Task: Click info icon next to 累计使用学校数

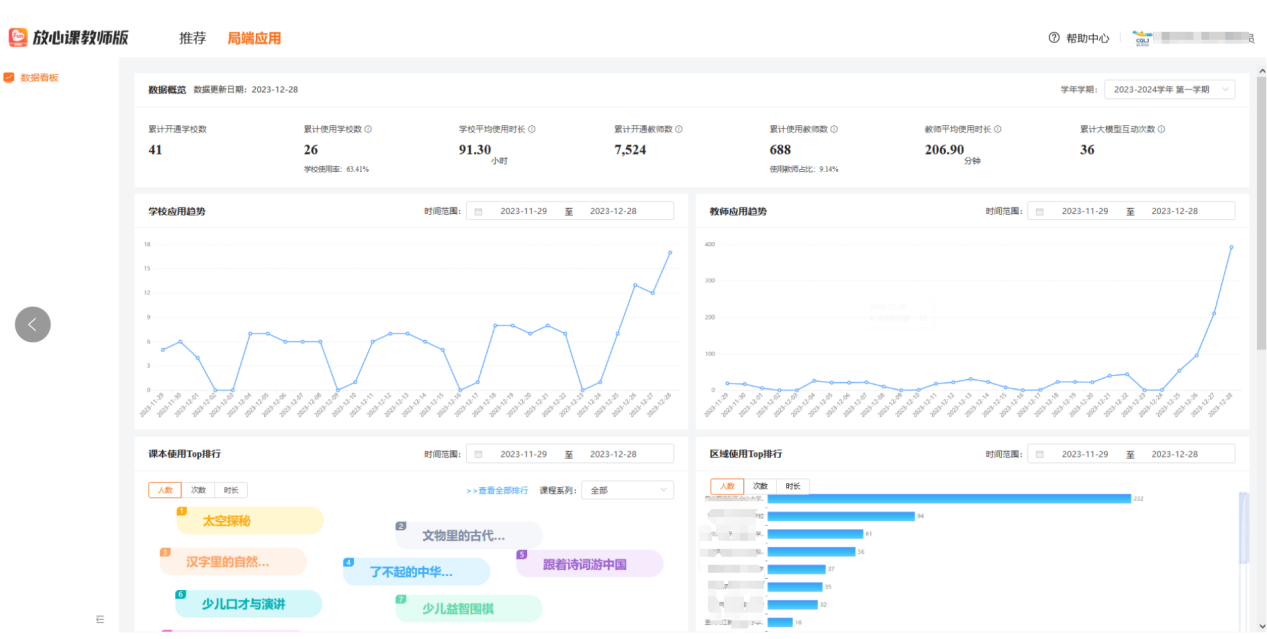Action: [x=368, y=129]
